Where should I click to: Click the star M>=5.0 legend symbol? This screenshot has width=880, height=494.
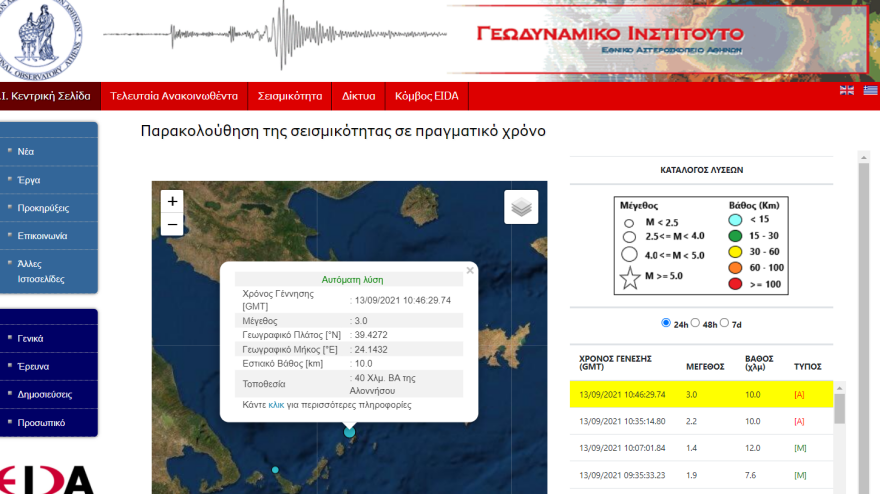(630, 278)
